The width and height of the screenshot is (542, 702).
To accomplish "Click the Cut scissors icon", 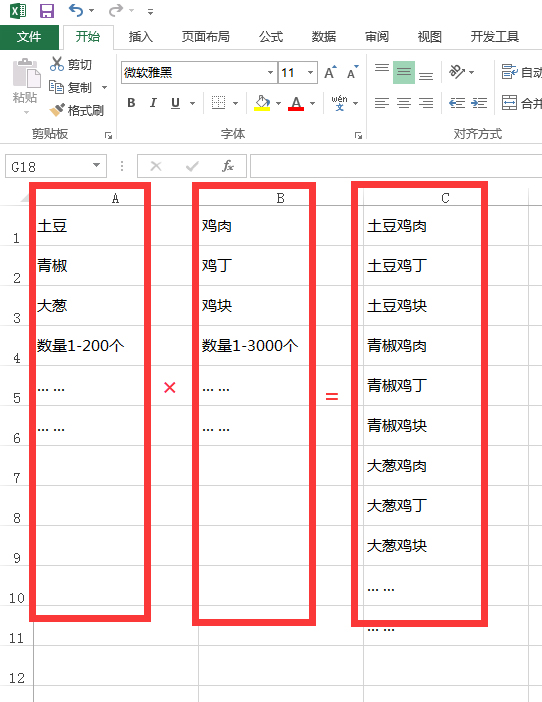I will click(57, 64).
